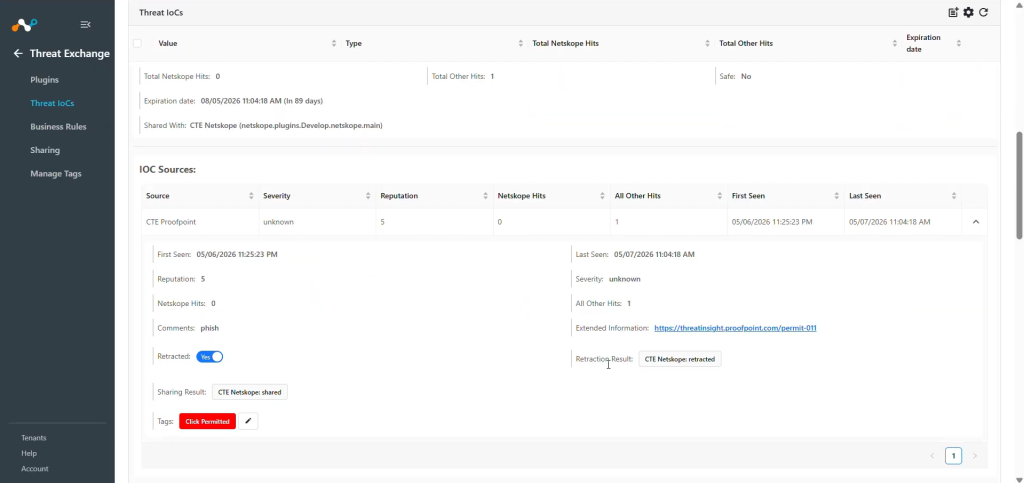Sort IOC Sources by Severity
The width and height of the screenshot is (1024, 483).
pos(368,196)
